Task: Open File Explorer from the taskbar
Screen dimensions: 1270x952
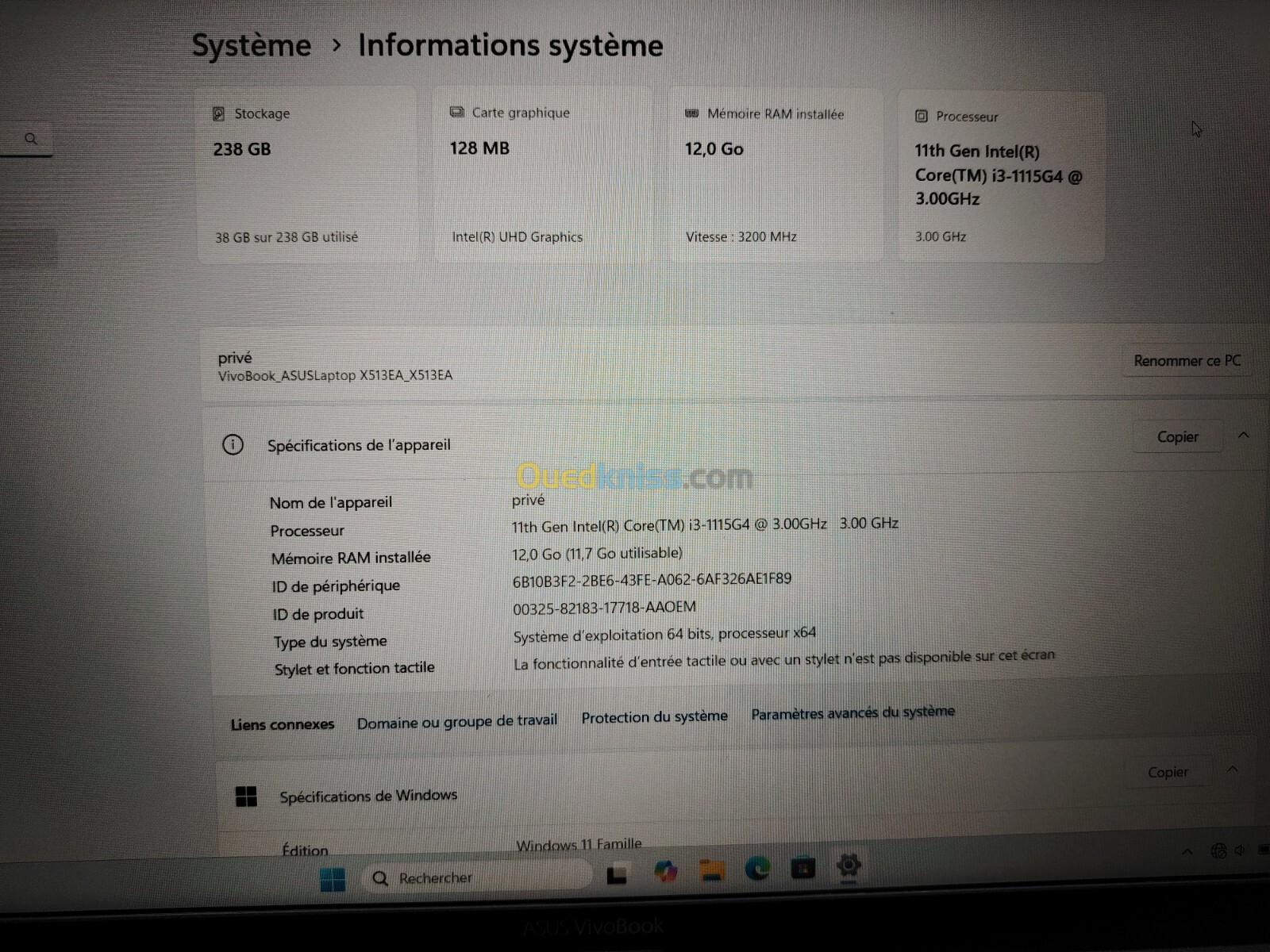Action: click(x=711, y=871)
